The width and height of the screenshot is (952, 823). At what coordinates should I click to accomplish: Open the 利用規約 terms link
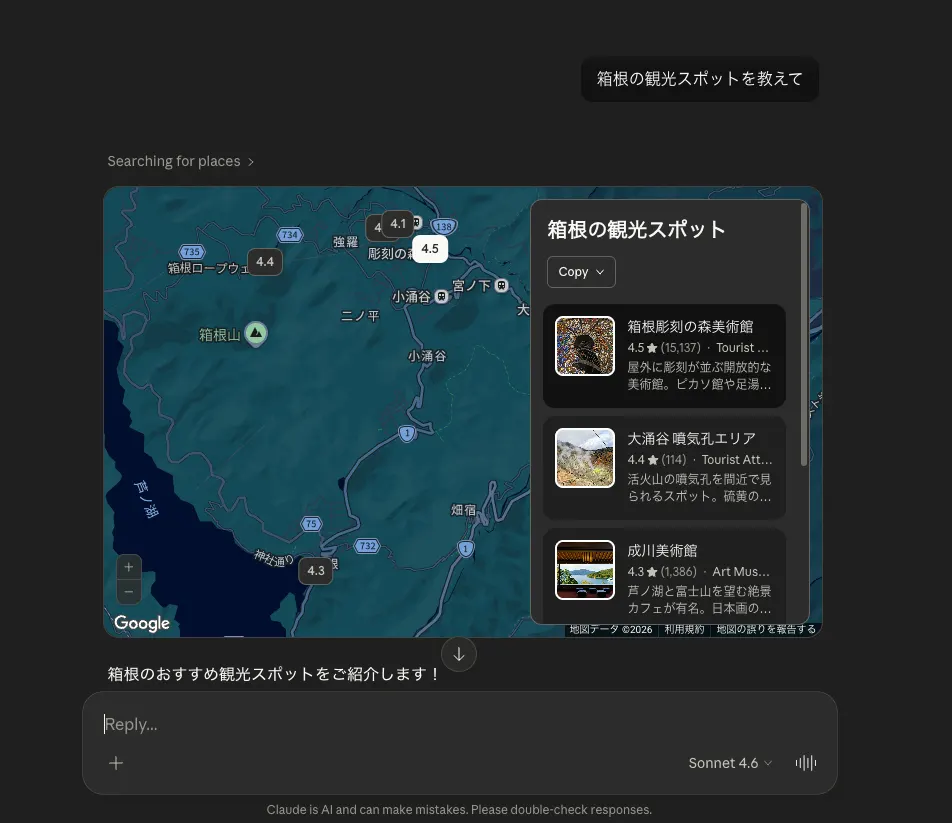(x=684, y=629)
